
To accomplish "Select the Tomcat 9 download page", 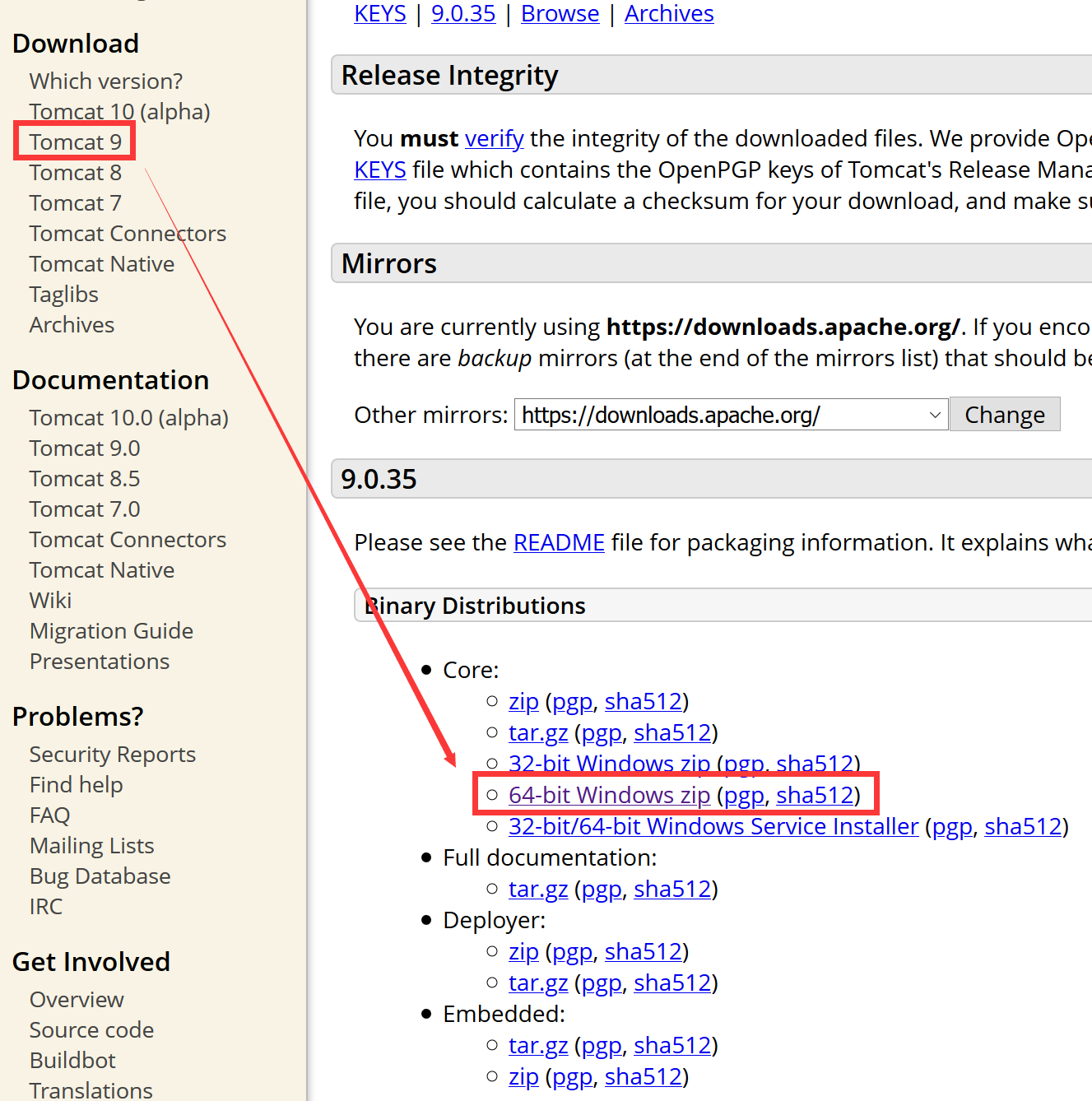I will (74, 141).
